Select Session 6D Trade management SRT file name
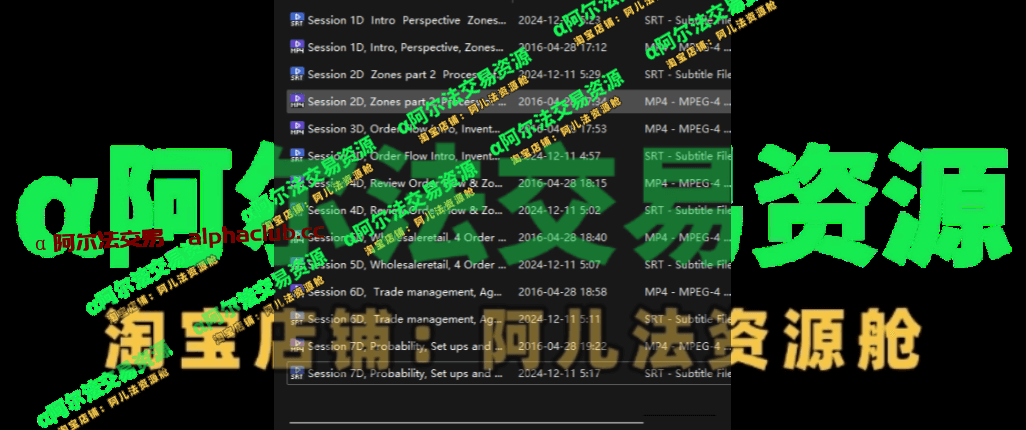 tap(400, 319)
